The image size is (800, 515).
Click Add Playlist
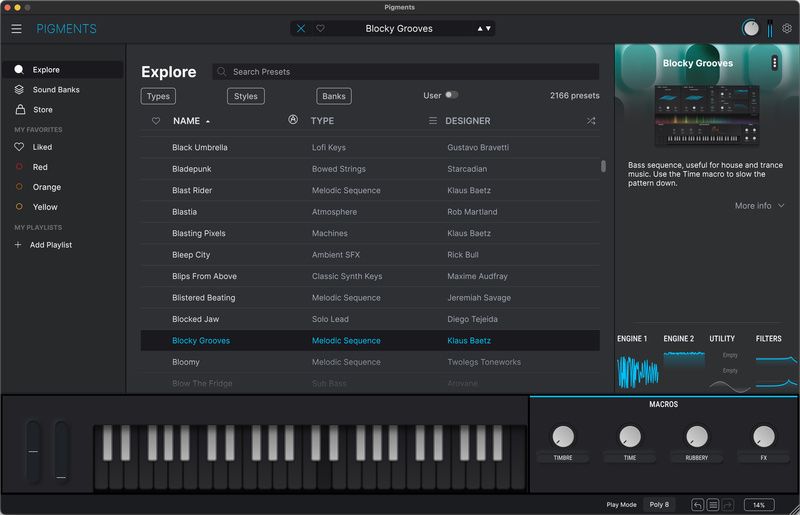point(51,245)
